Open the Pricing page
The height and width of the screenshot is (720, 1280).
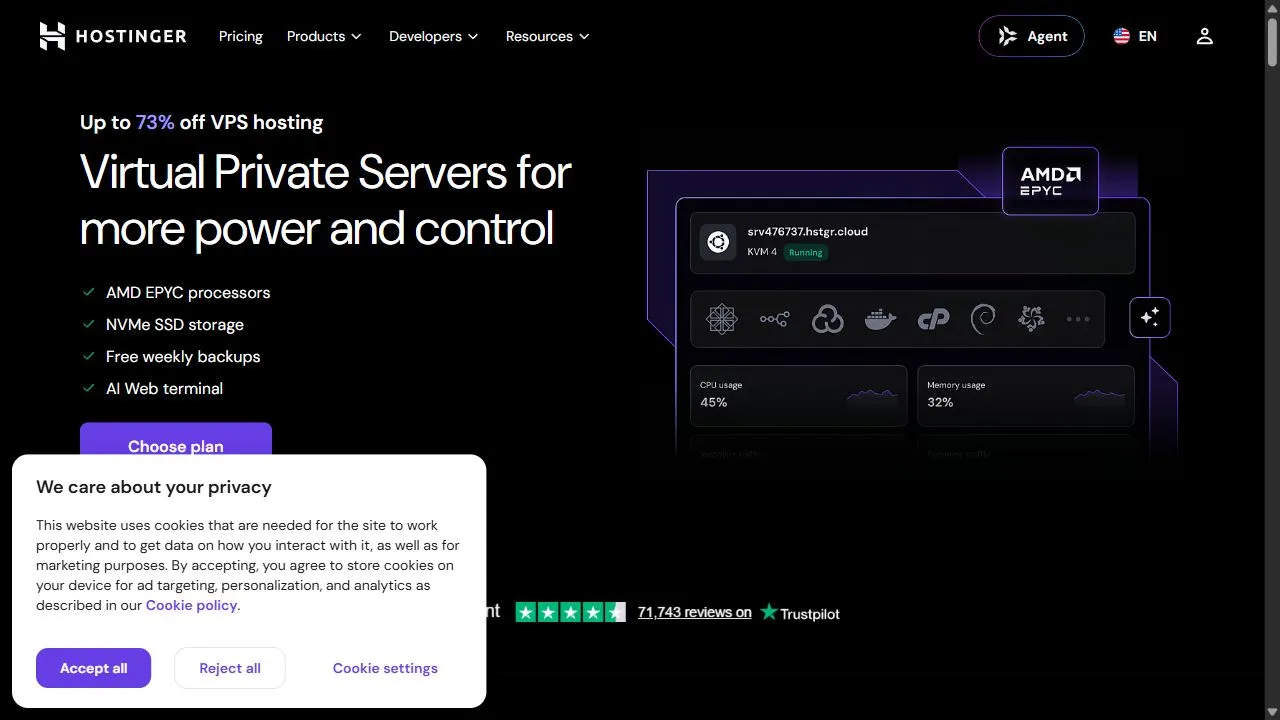tap(241, 36)
